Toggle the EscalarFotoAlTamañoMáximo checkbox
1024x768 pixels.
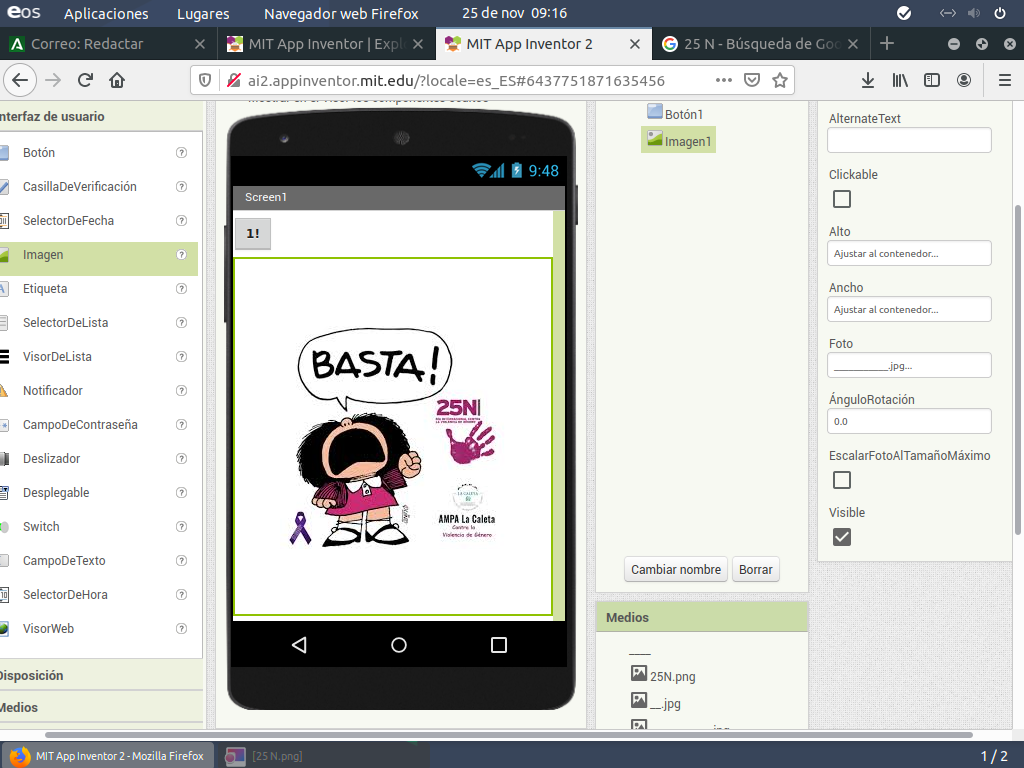click(x=842, y=480)
